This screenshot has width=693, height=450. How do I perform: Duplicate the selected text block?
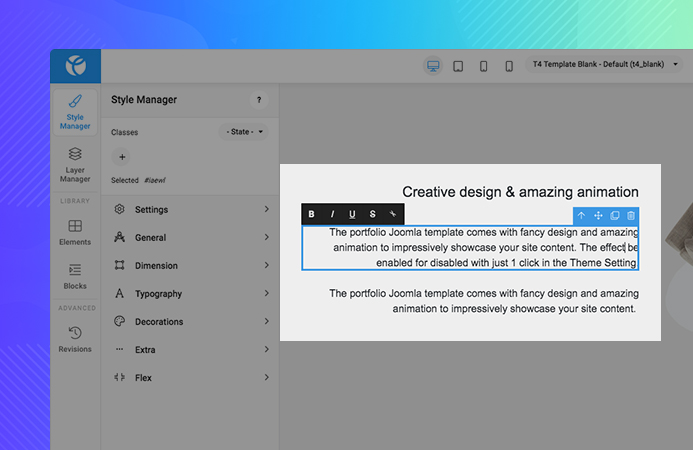[x=614, y=215]
